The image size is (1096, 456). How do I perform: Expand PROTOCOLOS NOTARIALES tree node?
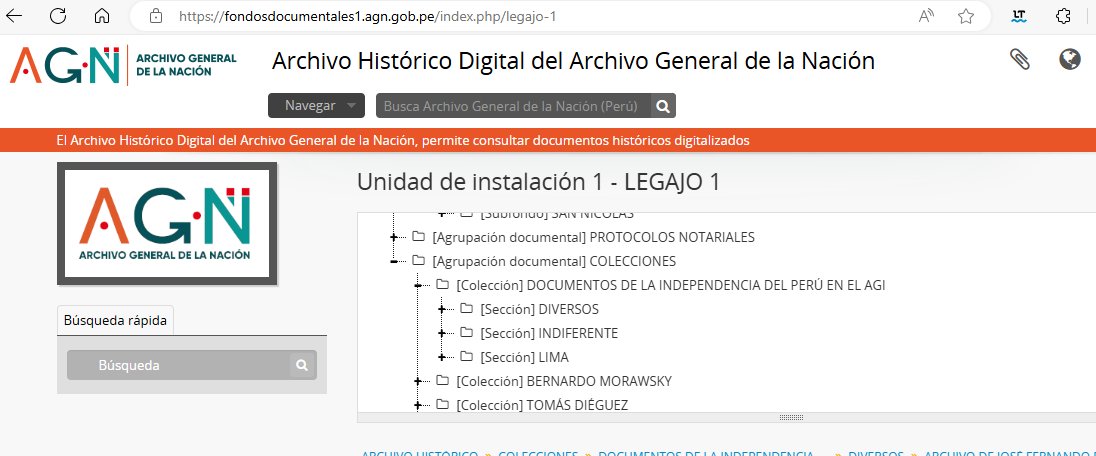coord(394,238)
